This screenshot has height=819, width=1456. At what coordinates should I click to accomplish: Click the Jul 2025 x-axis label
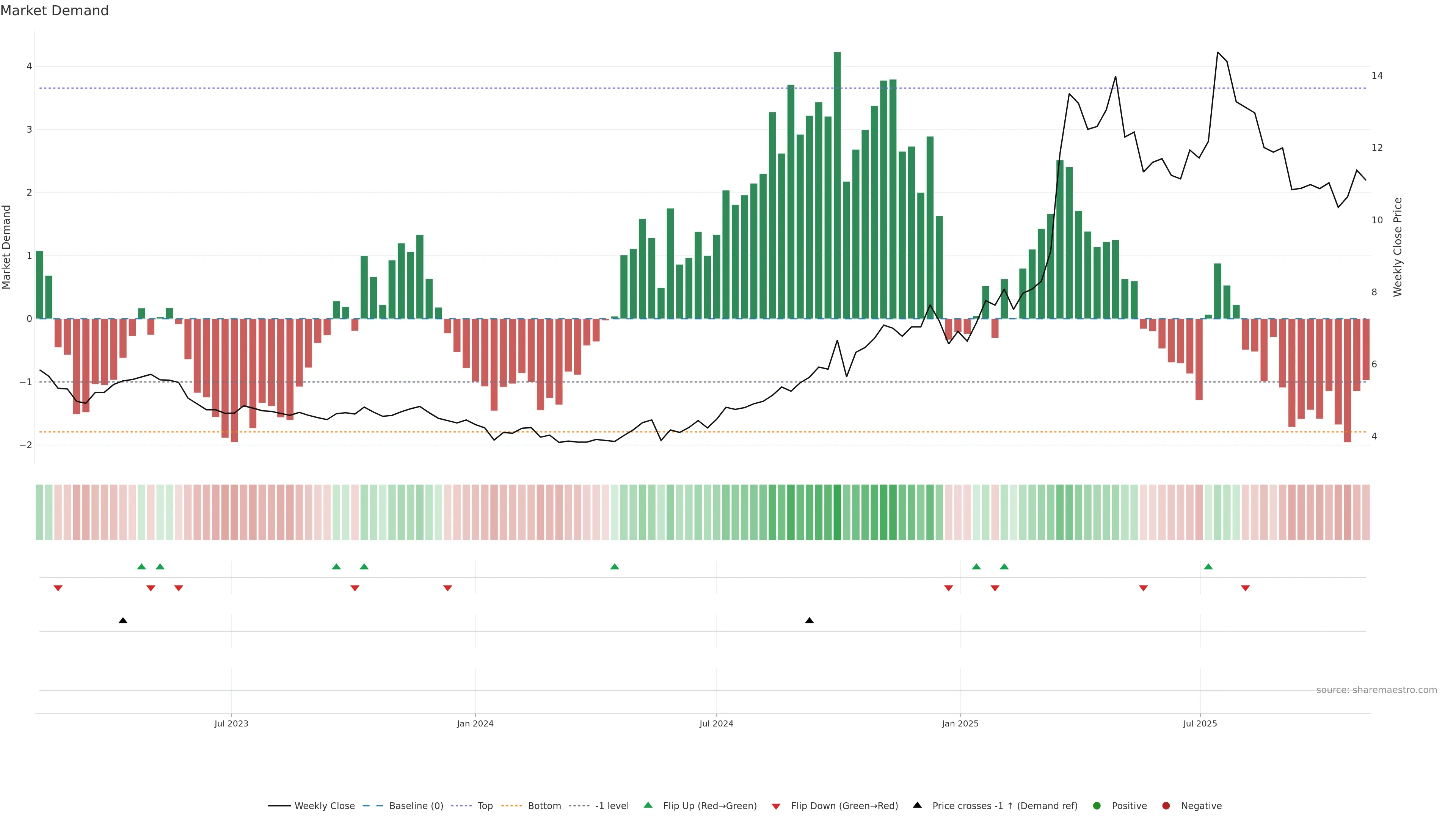1200,723
